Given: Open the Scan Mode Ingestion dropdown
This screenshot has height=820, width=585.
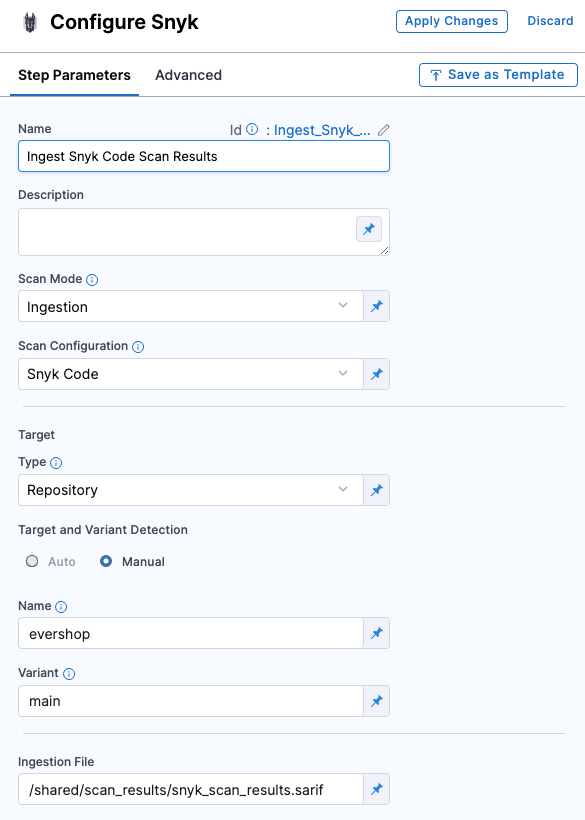Looking at the screenshot, I should click(191, 306).
